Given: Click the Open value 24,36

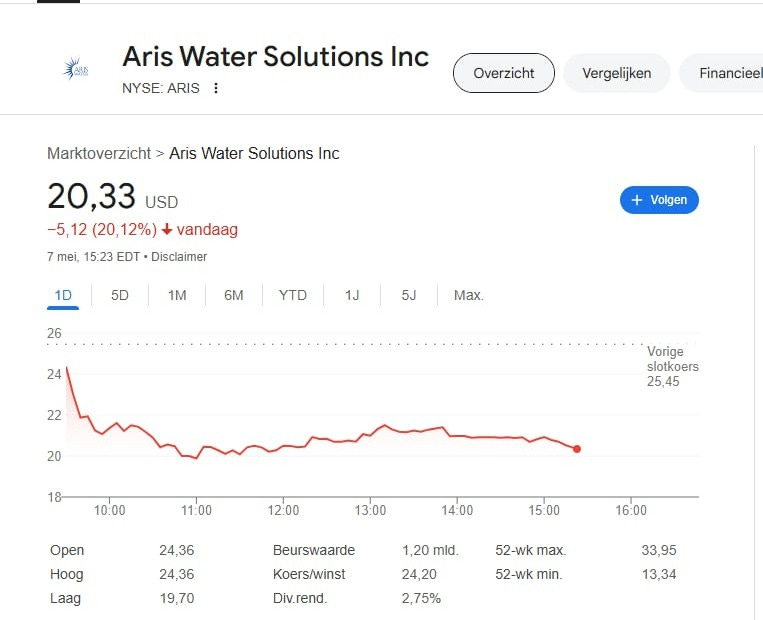Looking at the screenshot, I should 177,550.
